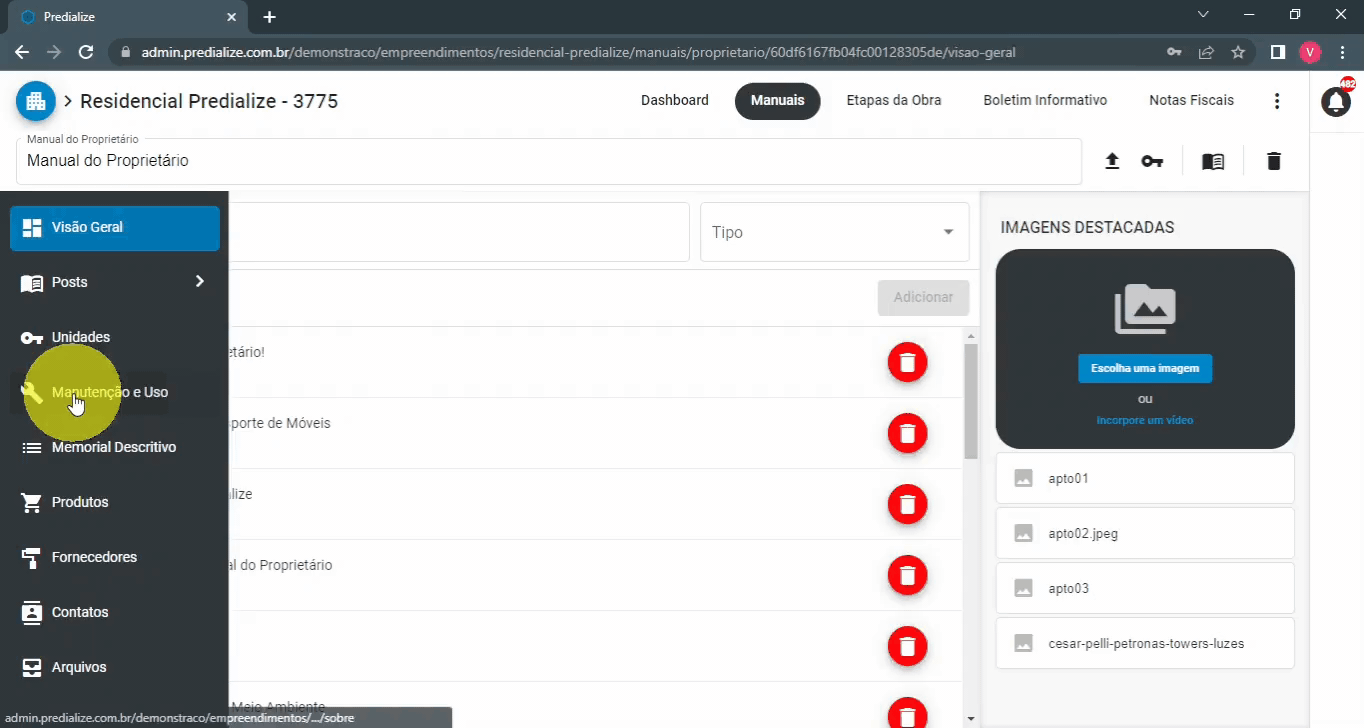Open the Etapas da Obra tab

coord(894,101)
